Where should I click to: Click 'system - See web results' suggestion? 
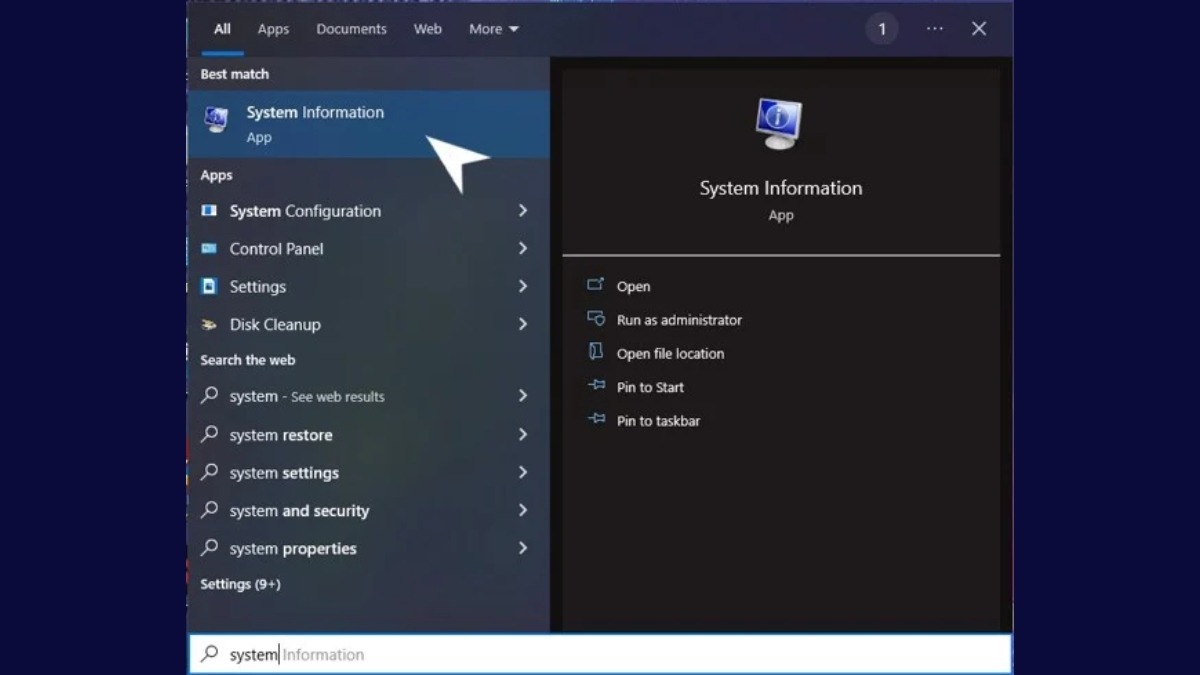coord(368,396)
